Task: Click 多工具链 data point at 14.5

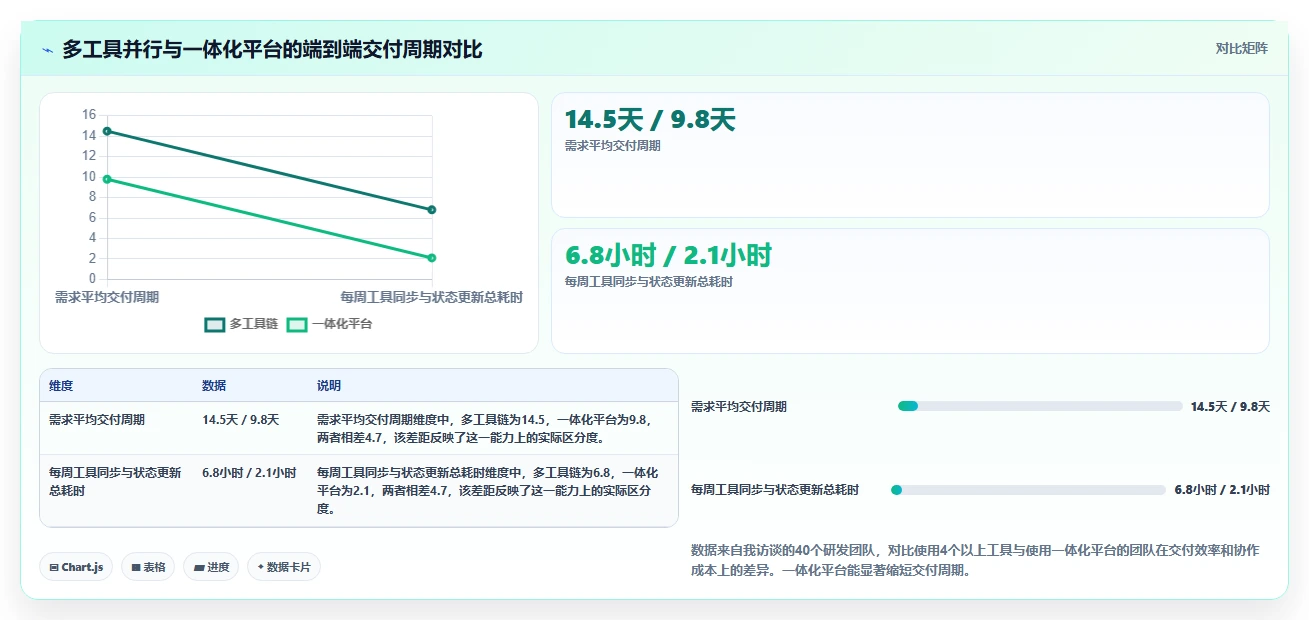Action: tap(107, 131)
